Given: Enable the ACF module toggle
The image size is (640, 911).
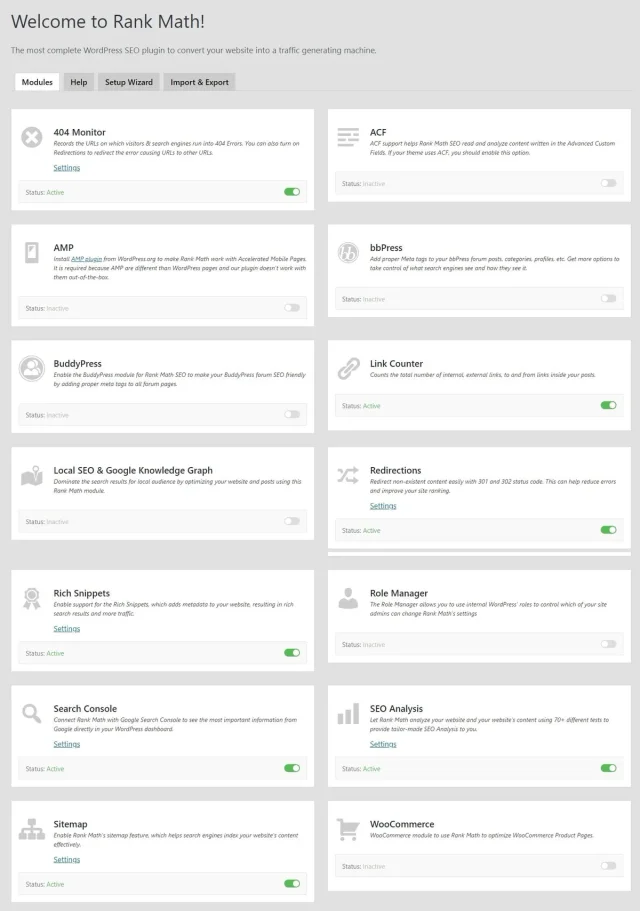Looking at the screenshot, I should click(608, 183).
